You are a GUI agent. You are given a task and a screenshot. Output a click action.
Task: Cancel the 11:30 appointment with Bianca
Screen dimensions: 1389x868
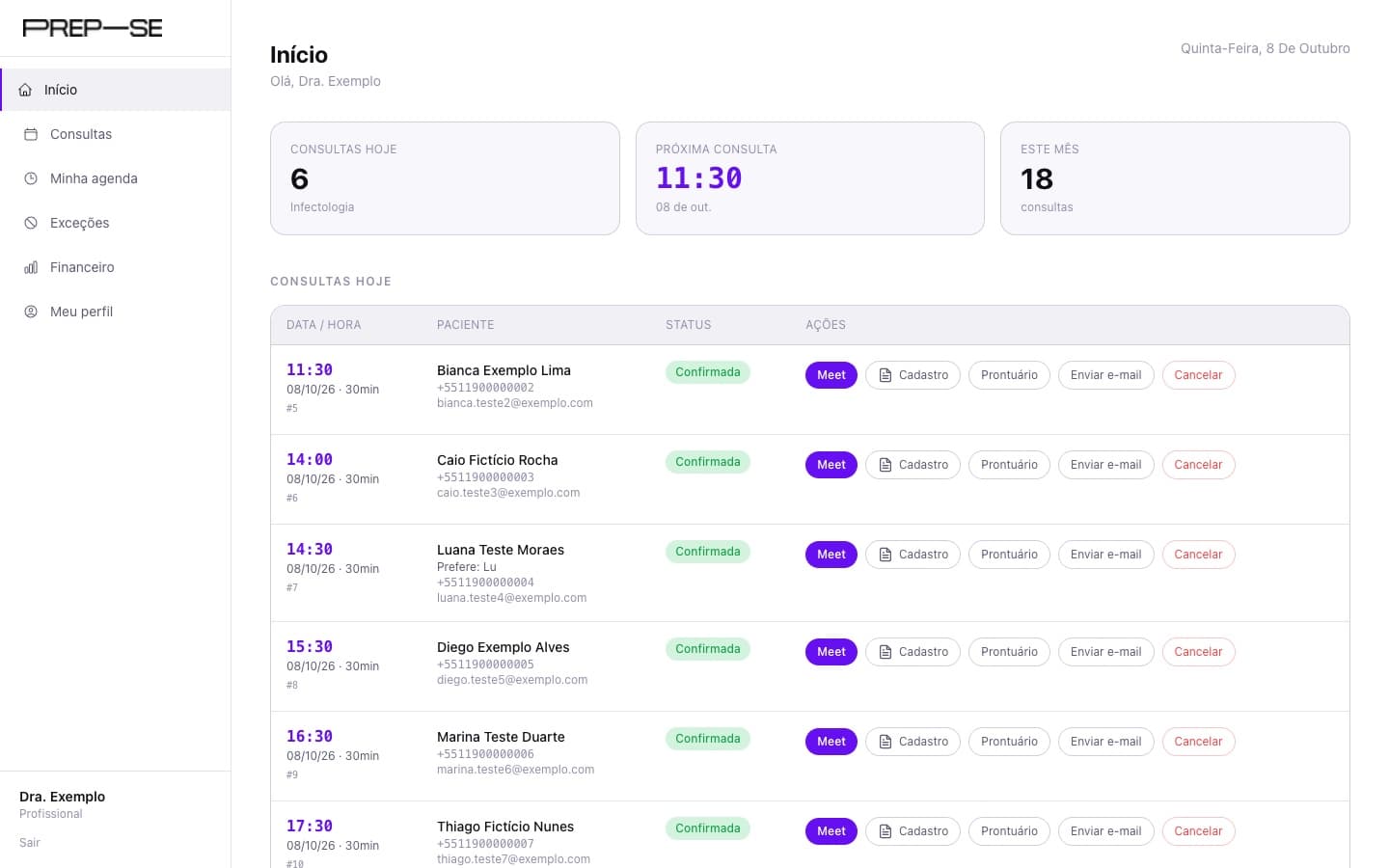click(x=1198, y=375)
